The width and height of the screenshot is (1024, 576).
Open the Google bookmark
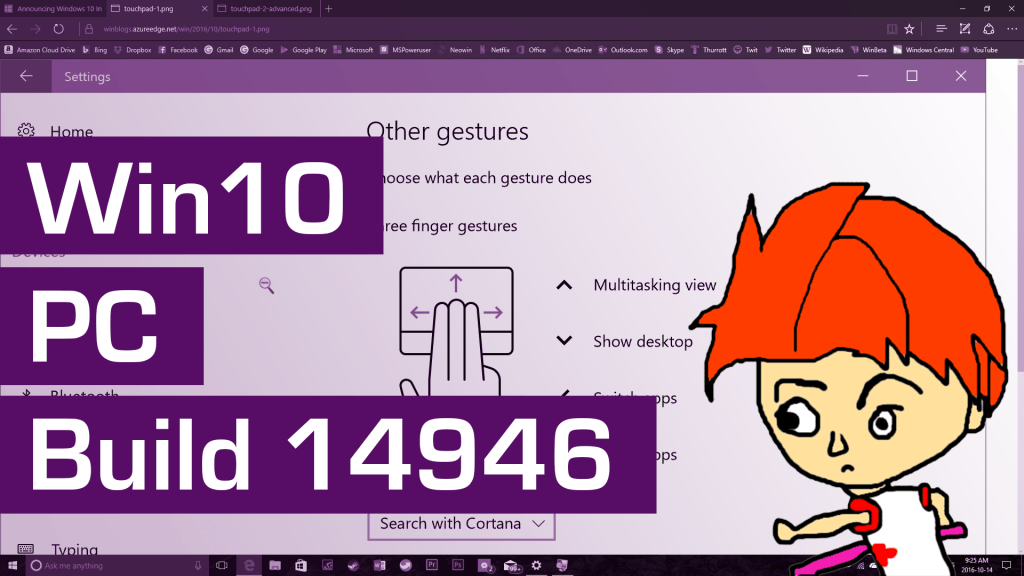pyautogui.click(x=257, y=50)
